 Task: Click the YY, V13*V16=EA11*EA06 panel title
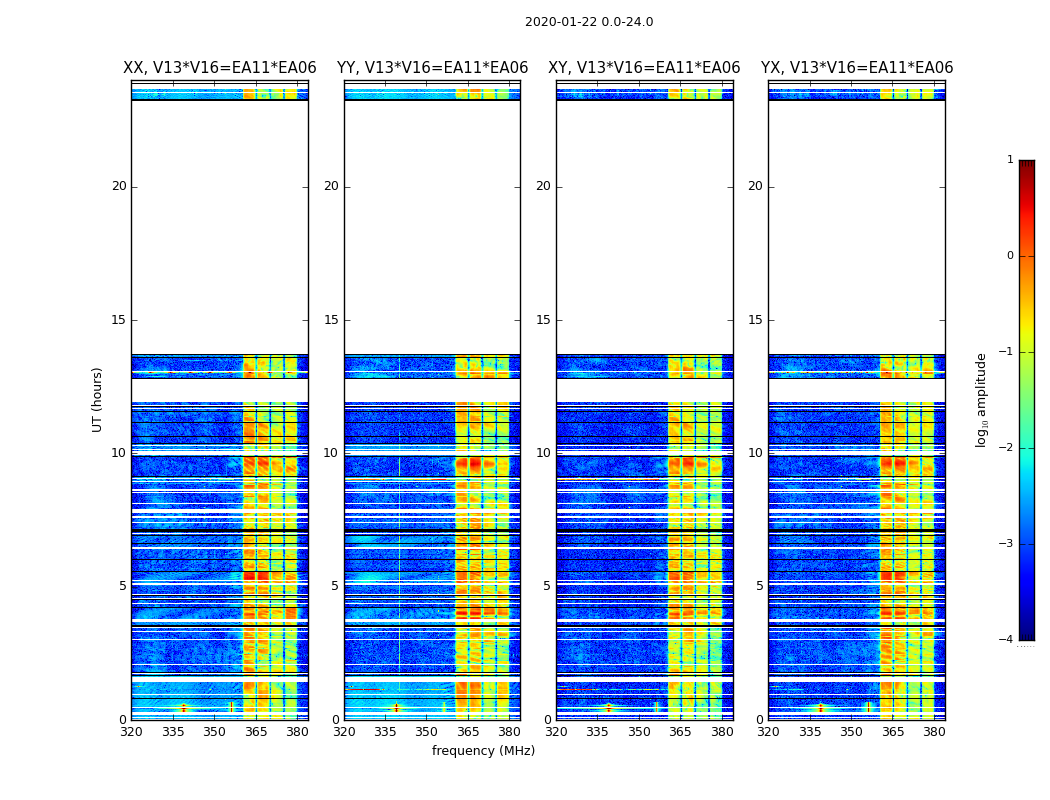[x=433, y=68]
